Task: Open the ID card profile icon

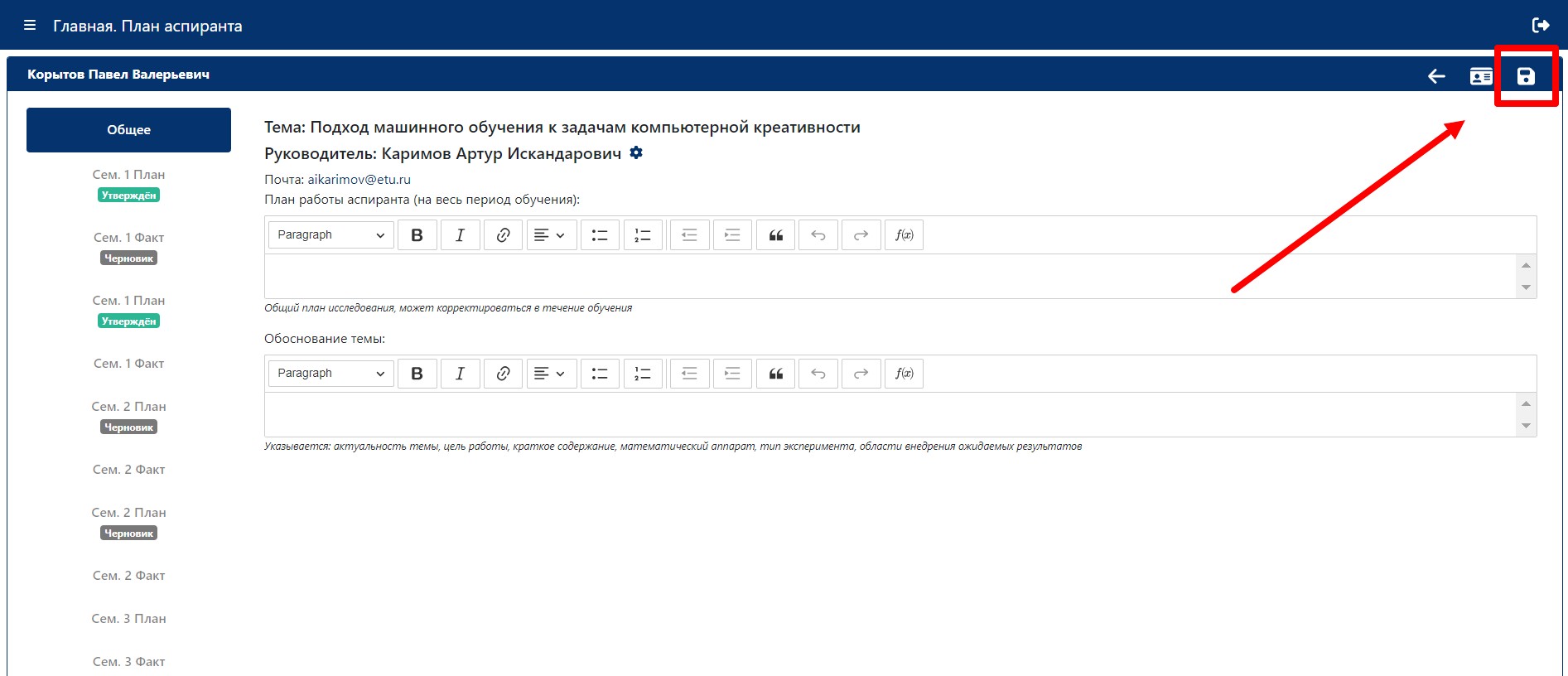Action: coord(1481,76)
